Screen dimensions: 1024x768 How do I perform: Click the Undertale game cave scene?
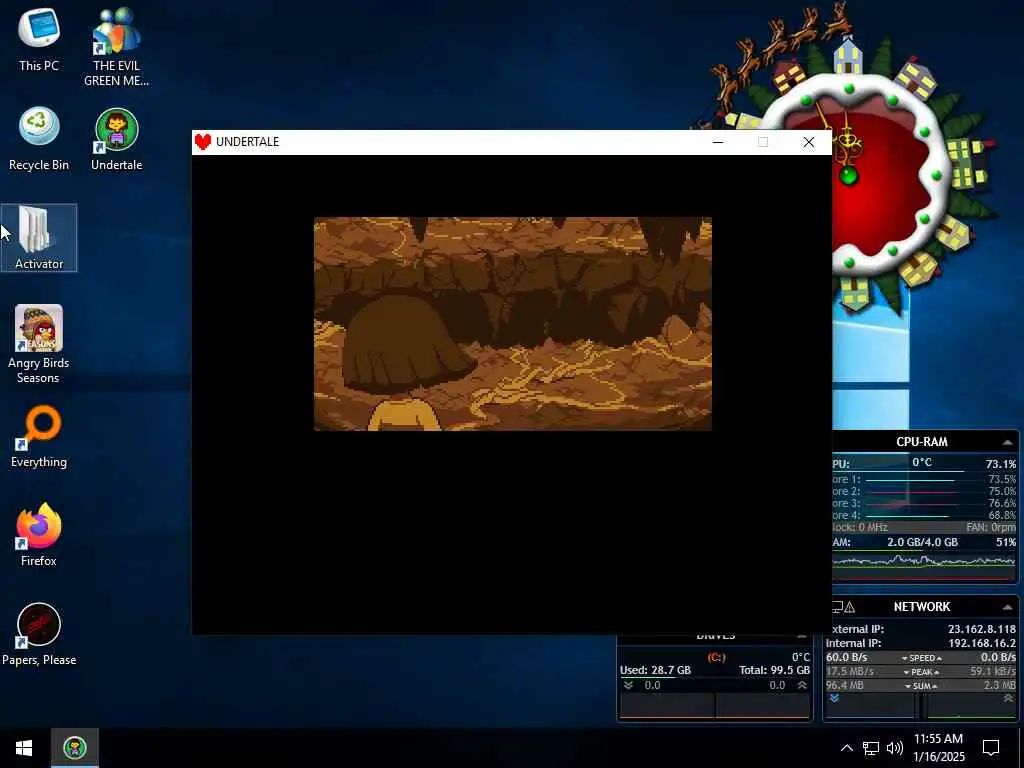513,324
